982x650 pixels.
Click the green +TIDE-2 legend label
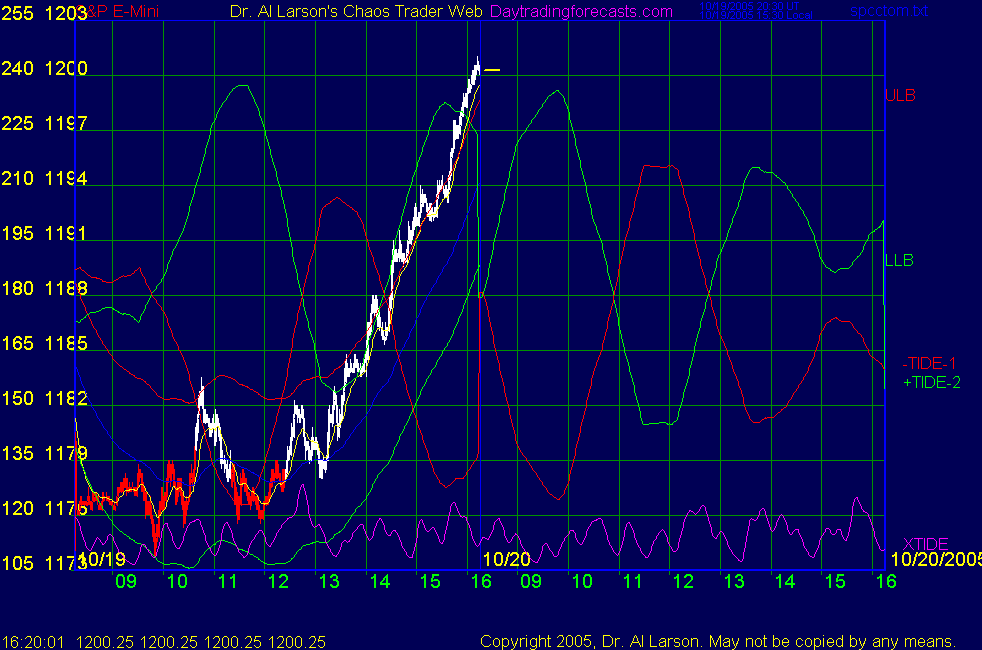(930, 382)
